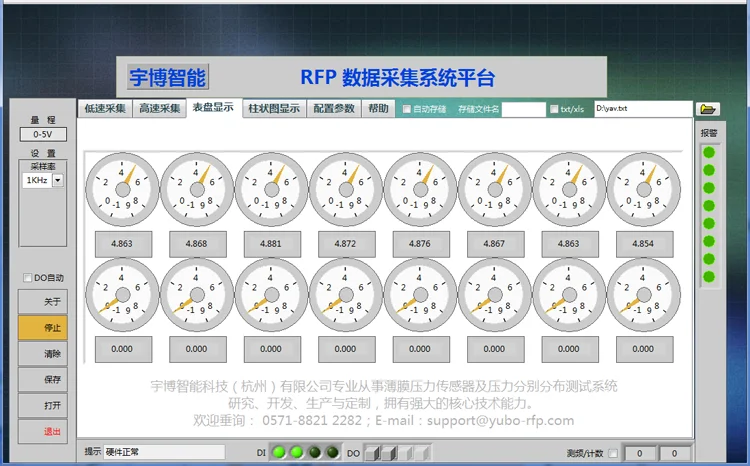
Task: Click the D:\yav.txt path field
Action: pyautogui.click(x=643, y=109)
